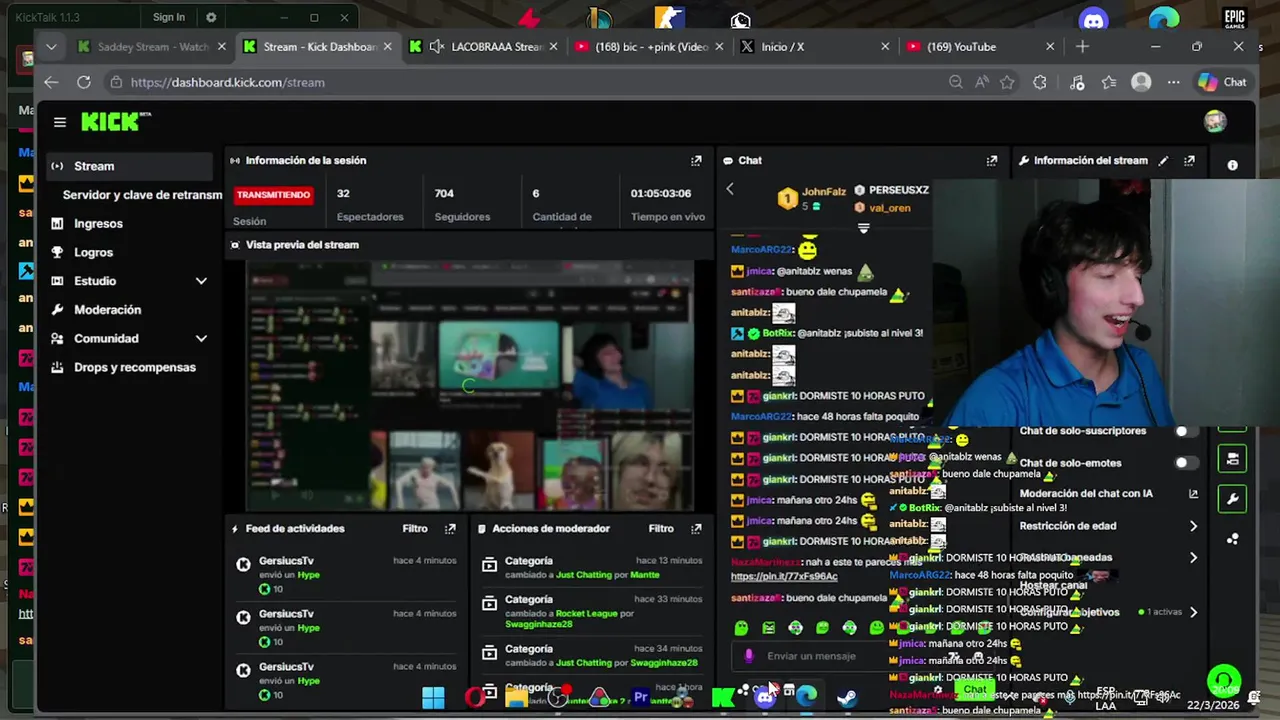This screenshot has width=1280, height=720.
Task: Select the camera panel icon in right sidebar
Action: (1232, 459)
